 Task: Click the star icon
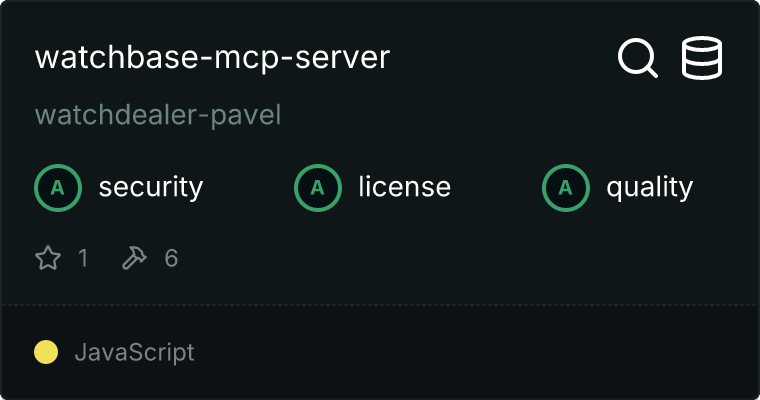click(x=48, y=257)
